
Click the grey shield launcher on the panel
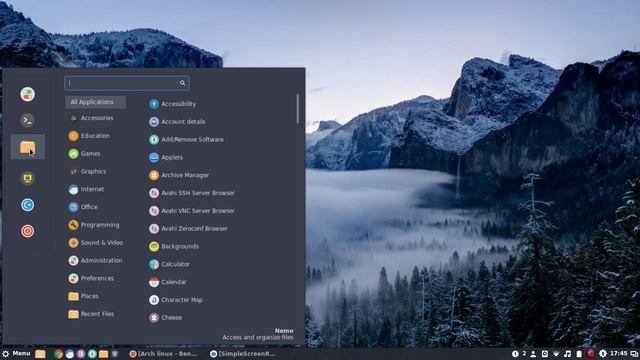115,354
